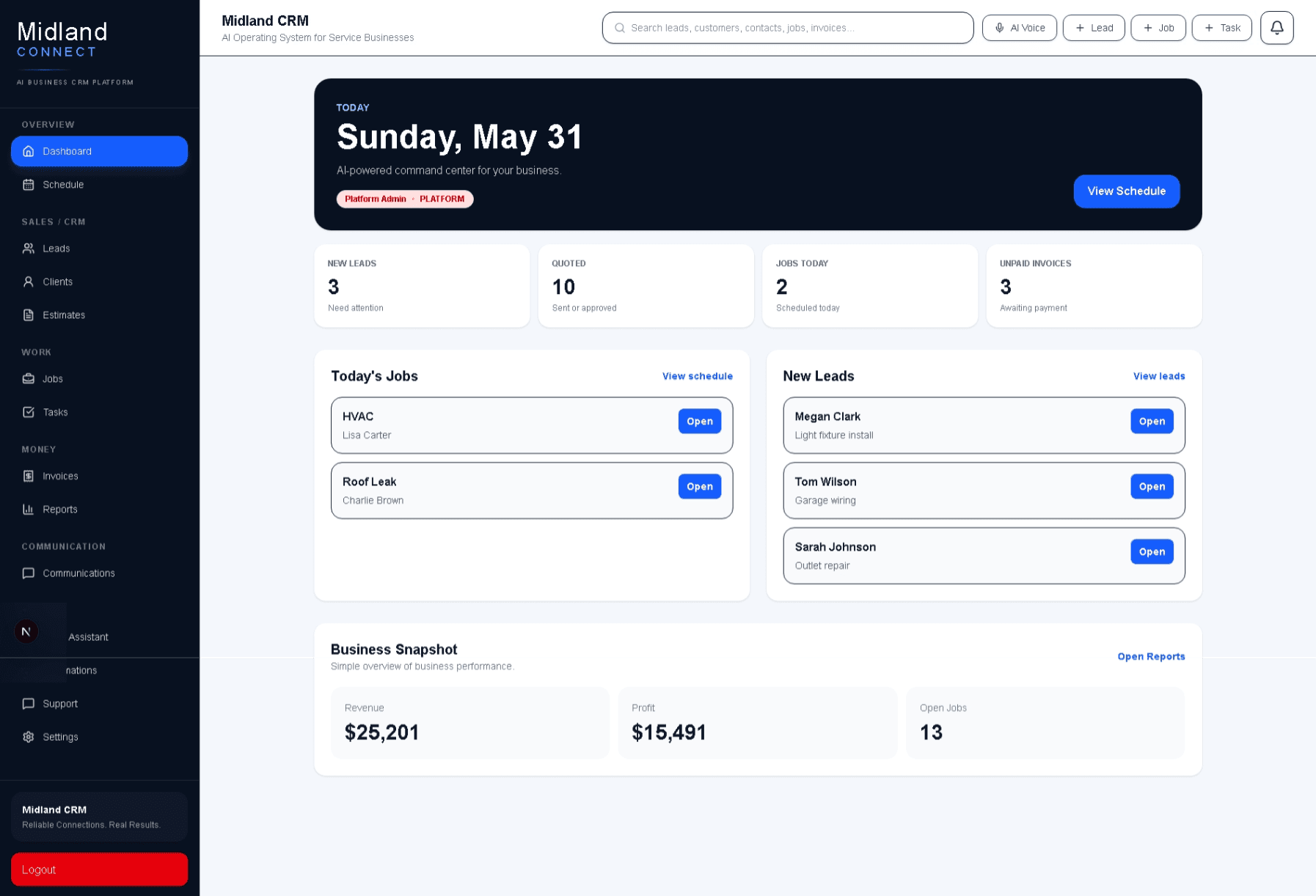Click the Sunday, May 31 heading

[x=459, y=137]
